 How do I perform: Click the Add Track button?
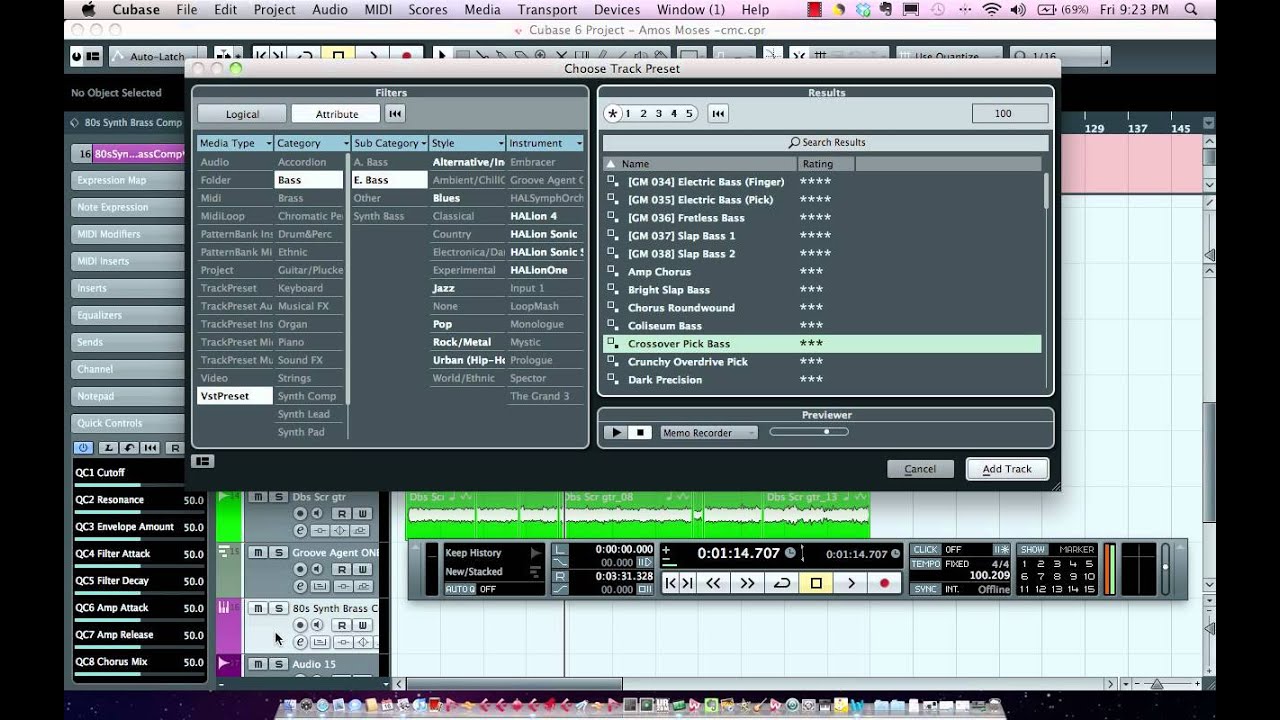1007,469
